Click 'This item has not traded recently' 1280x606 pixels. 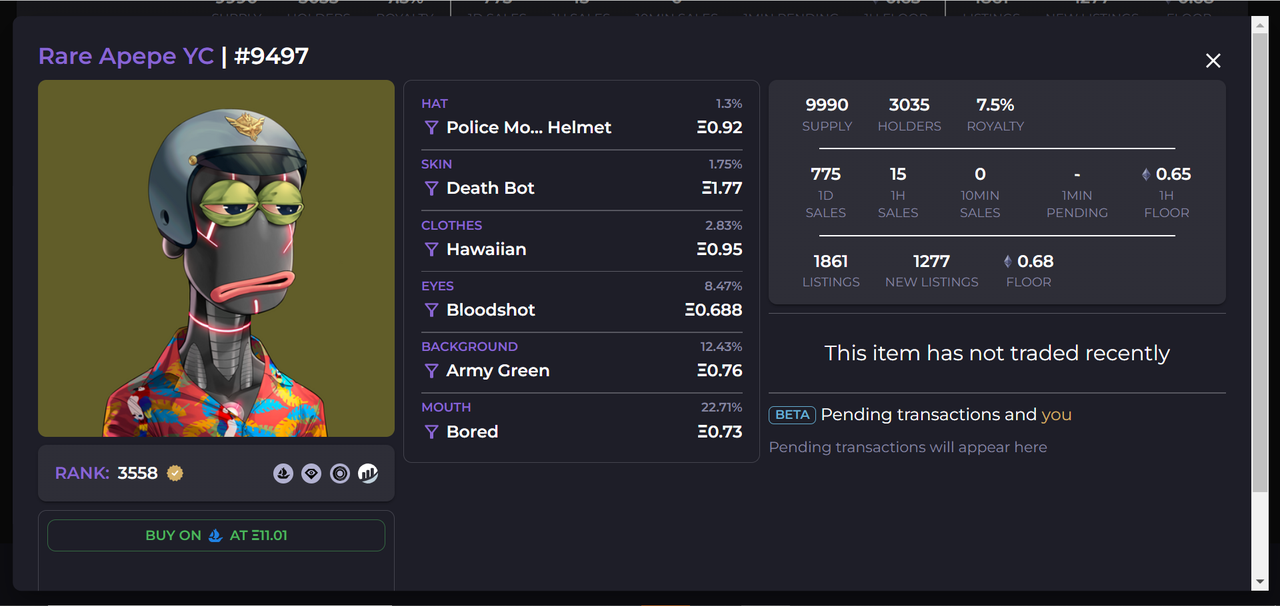(x=997, y=353)
